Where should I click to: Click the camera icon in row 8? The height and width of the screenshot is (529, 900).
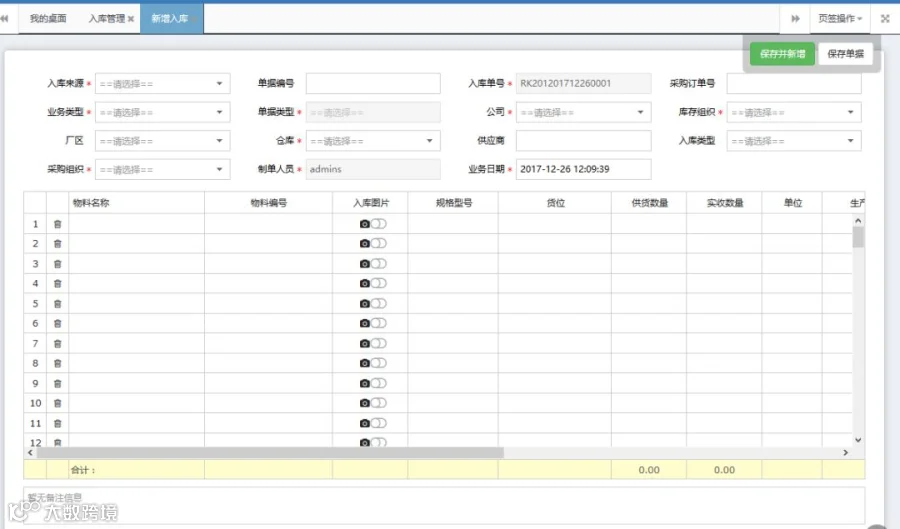[364, 363]
